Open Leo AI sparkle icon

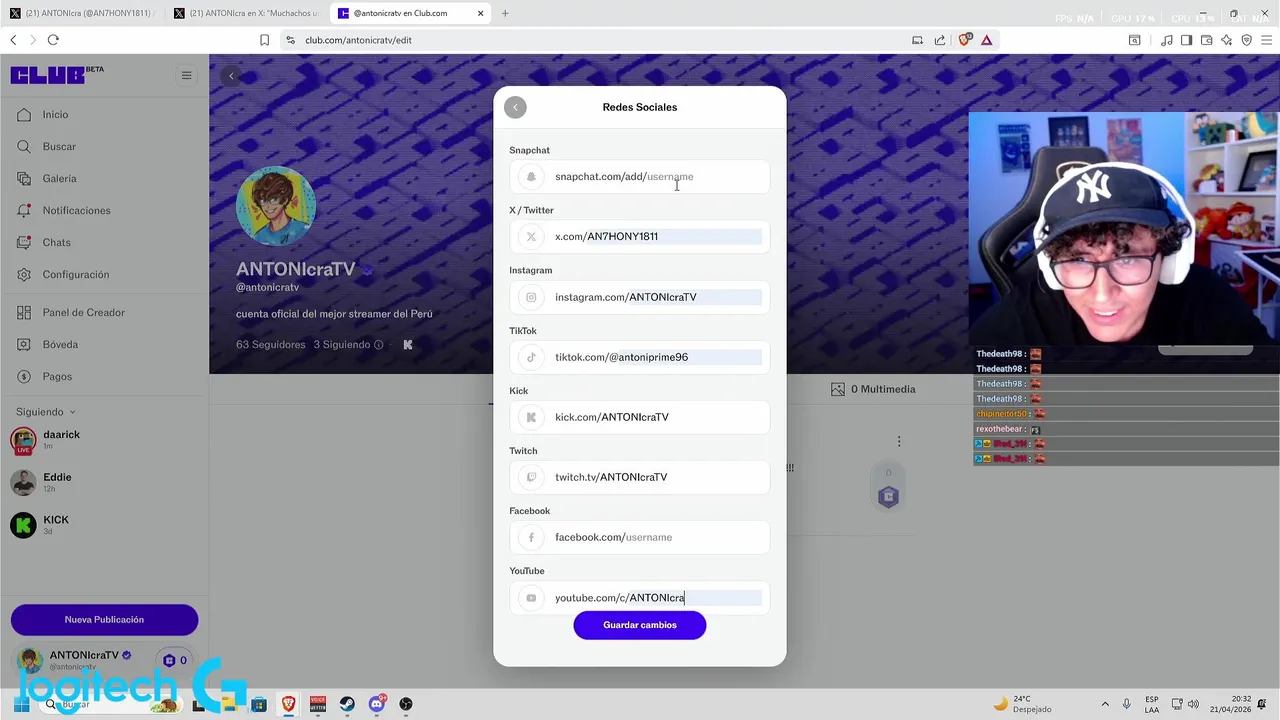click(1227, 40)
